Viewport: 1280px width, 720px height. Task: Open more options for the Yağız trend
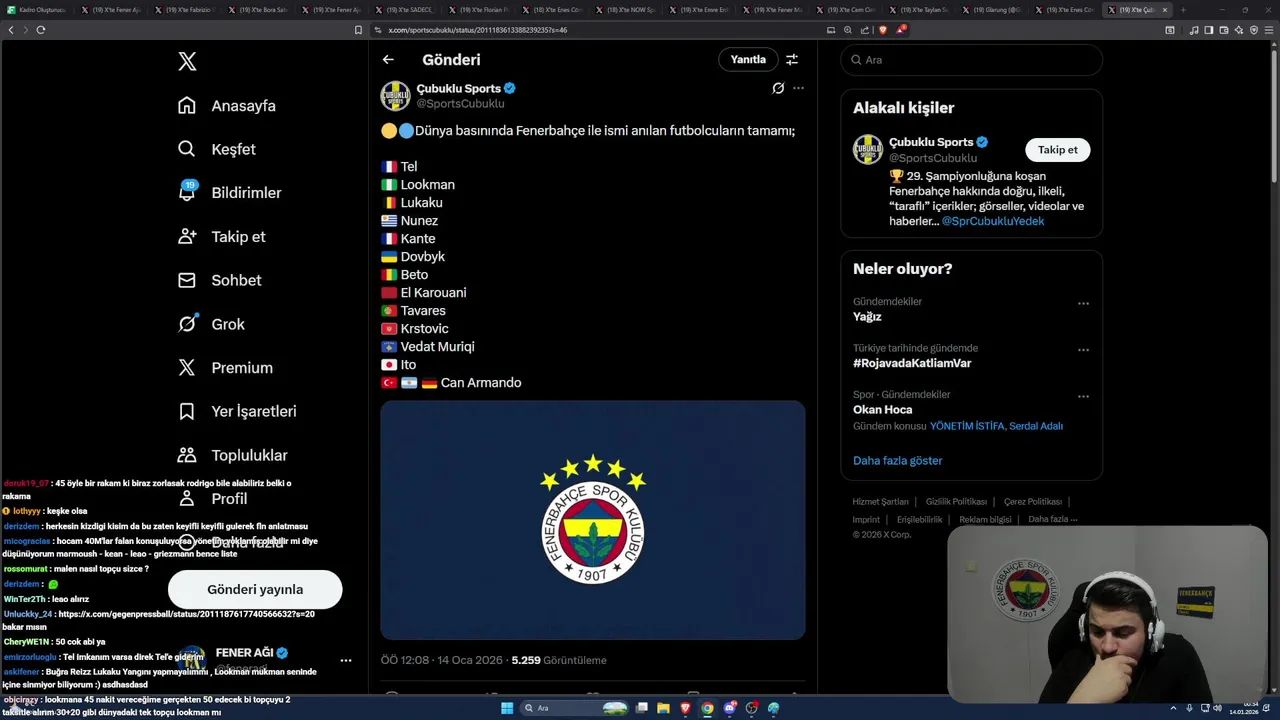(1083, 304)
